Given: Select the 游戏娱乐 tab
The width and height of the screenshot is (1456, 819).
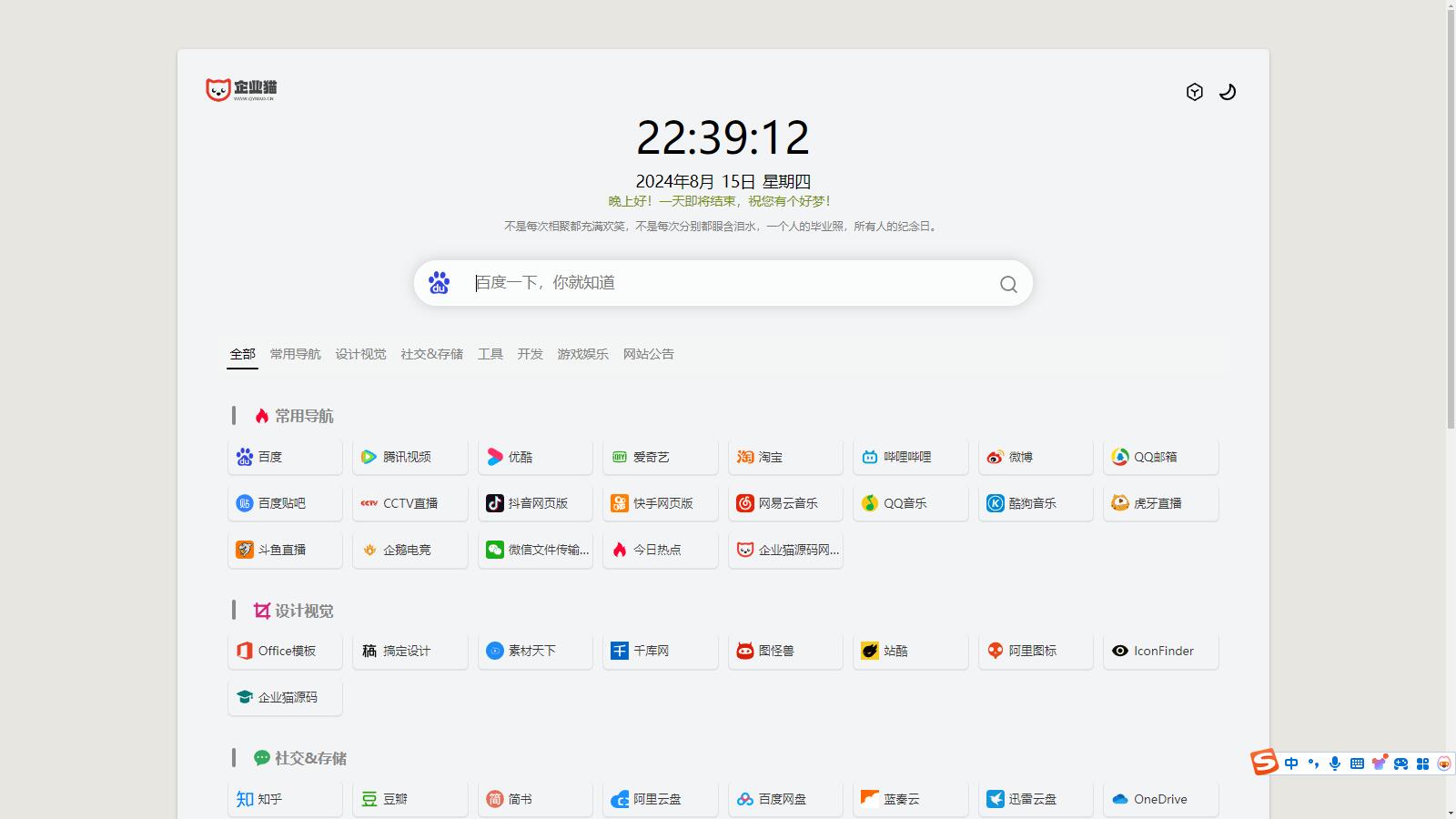Looking at the screenshot, I should click(582, 354).
